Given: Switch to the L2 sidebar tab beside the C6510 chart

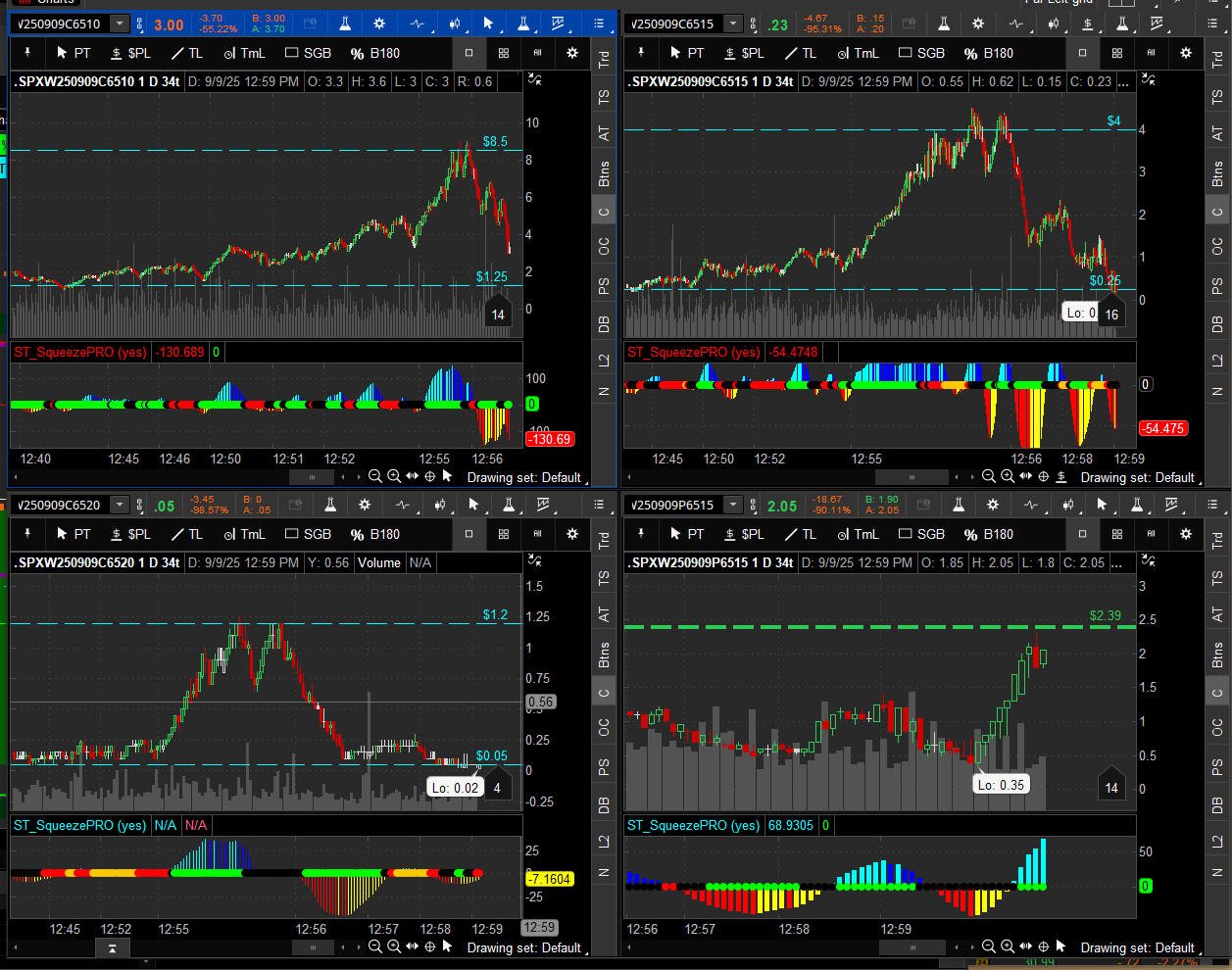Looking at the screenshot, I should (x=604, y=361).
